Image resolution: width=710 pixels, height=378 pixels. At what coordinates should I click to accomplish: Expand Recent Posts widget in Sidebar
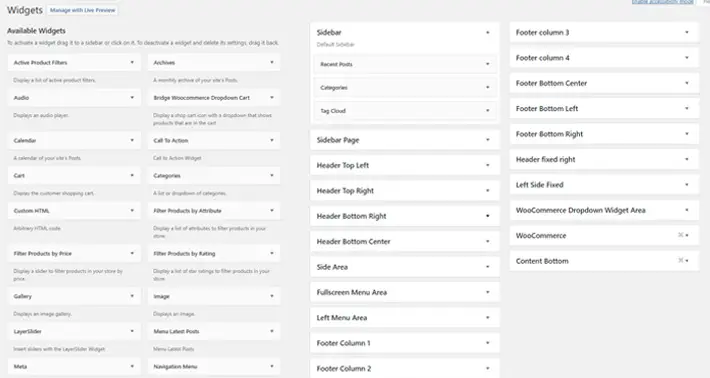pyautogui.click(x=405, y=64)
